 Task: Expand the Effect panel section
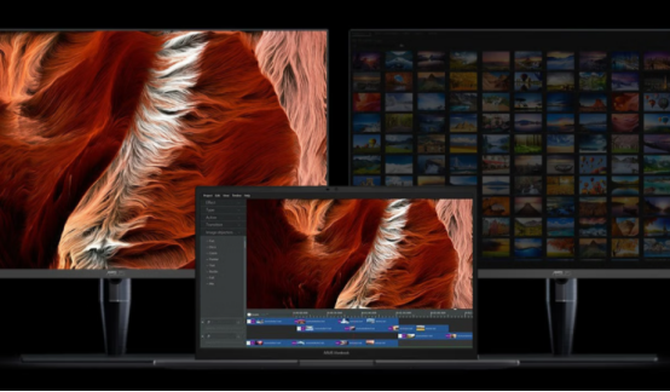(x=223, y=203)
